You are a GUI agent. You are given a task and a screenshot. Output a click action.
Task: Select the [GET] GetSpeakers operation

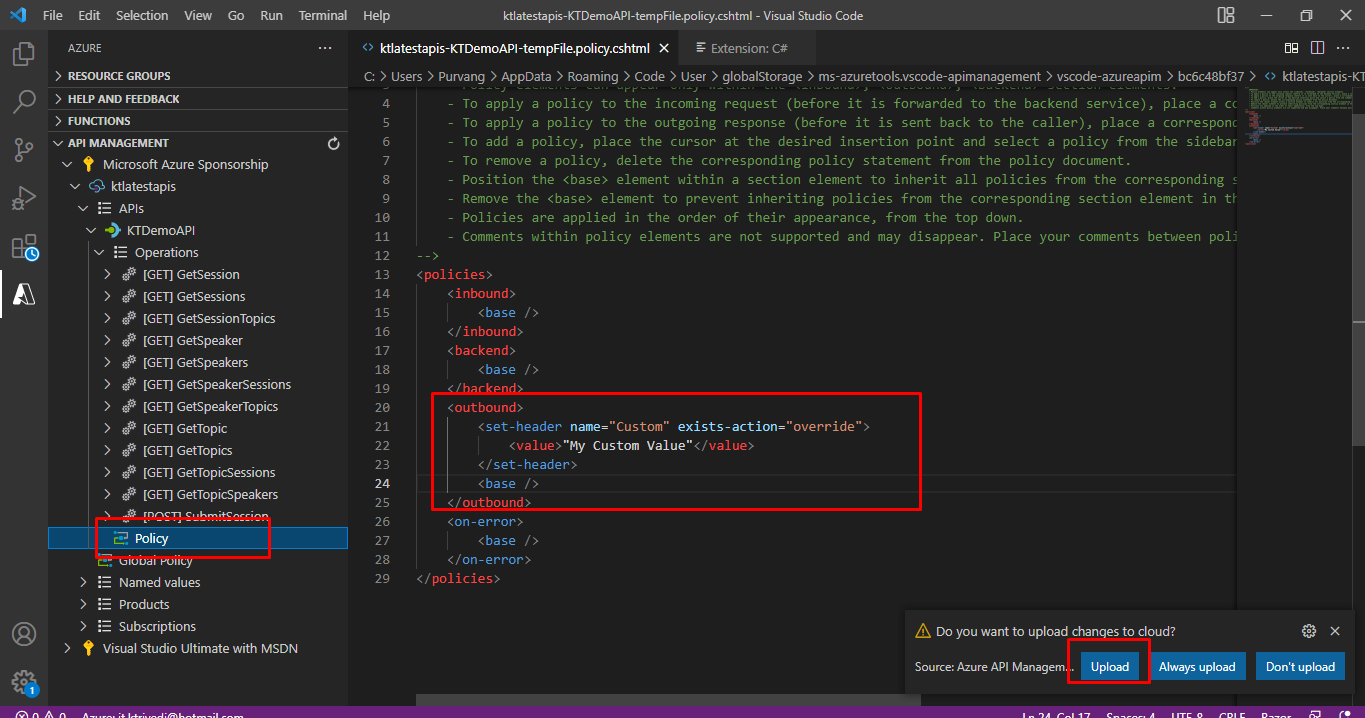click(x=195, y=363)
